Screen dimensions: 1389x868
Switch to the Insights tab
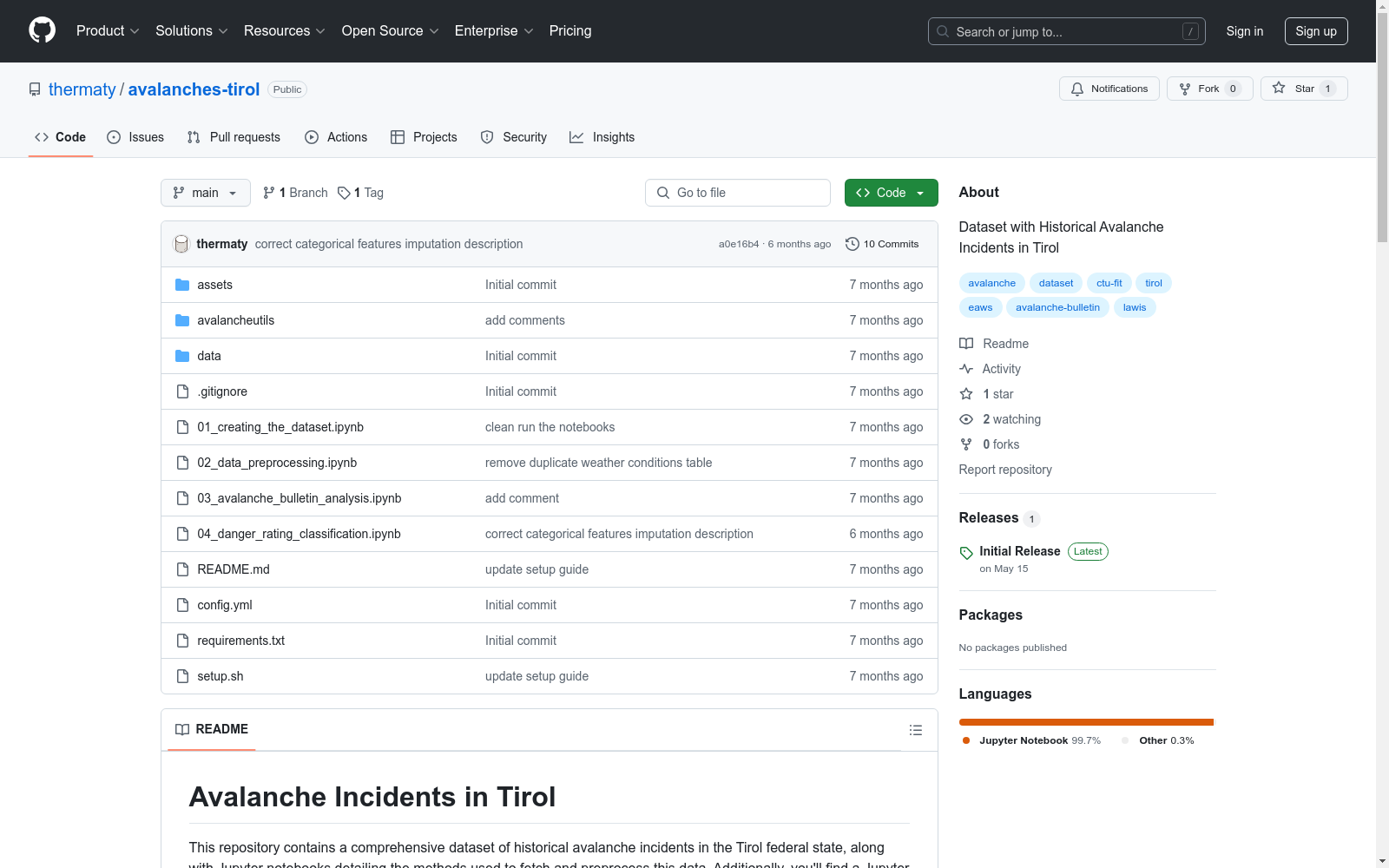click(602, 137)
